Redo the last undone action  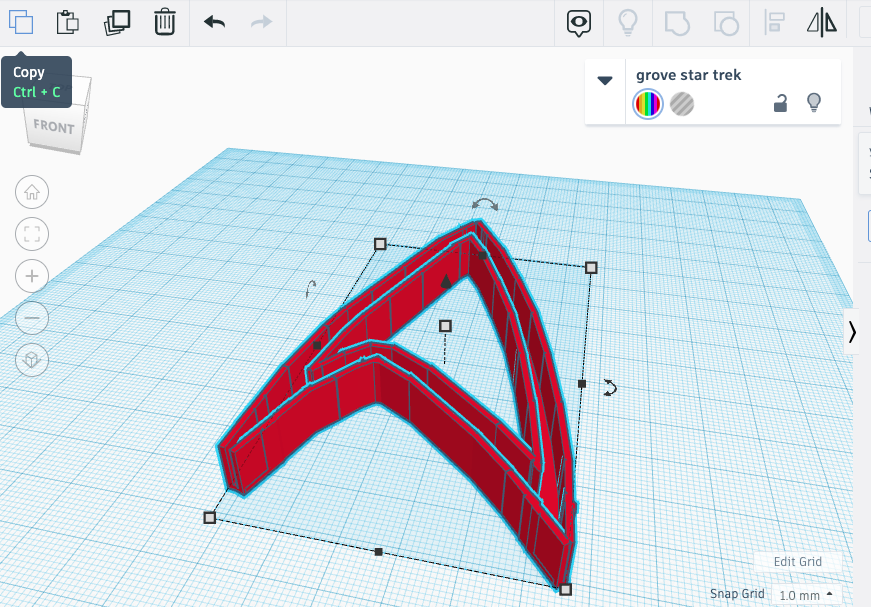(x=262, y=22)
